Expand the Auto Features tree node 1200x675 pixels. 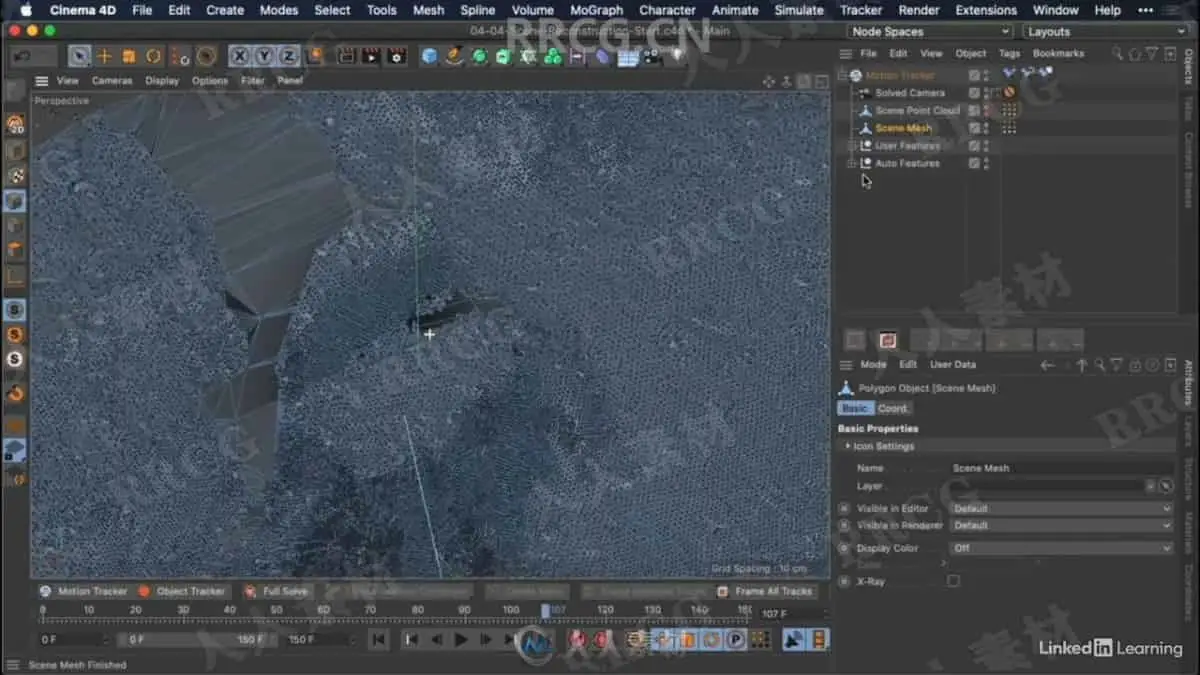tap(852, 163)
